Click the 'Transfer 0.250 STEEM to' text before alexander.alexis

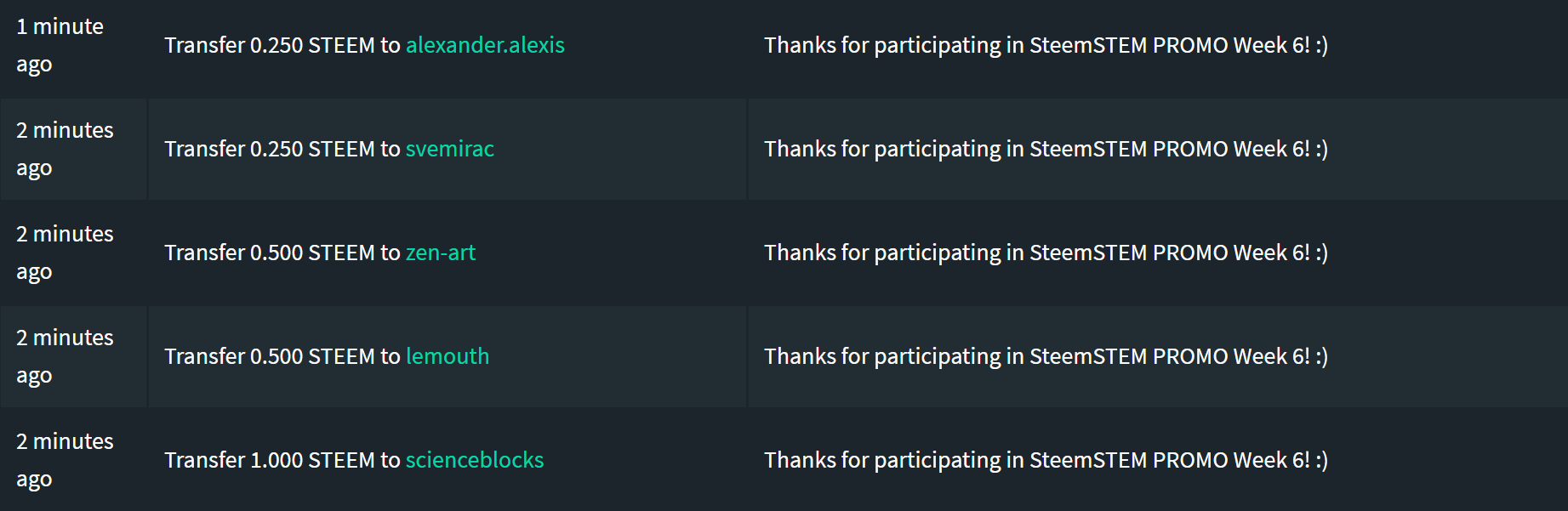point(282,45)
